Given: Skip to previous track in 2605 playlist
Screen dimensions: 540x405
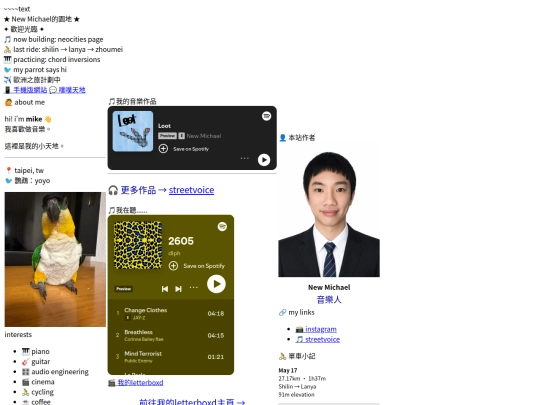Looking at the screenshot, I should [165, 289].
